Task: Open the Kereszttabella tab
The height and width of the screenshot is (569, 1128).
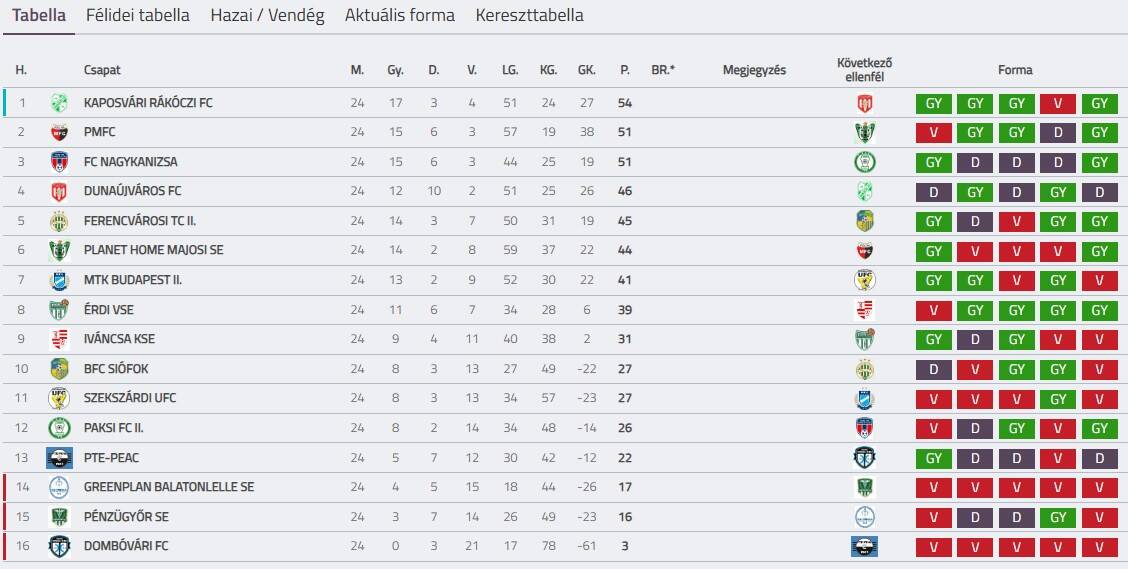Action: tap(529, 16)
